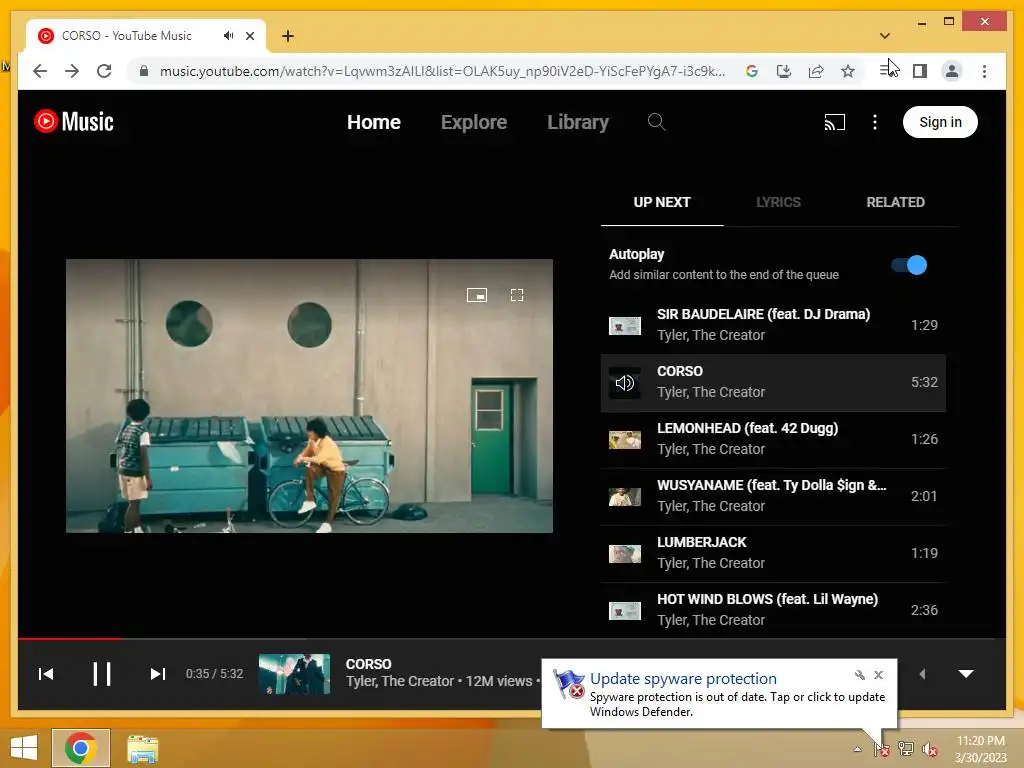Click LUMBERJACK queue thumbnail
Screen dimensions: 1024x768
tap(624, 554)
